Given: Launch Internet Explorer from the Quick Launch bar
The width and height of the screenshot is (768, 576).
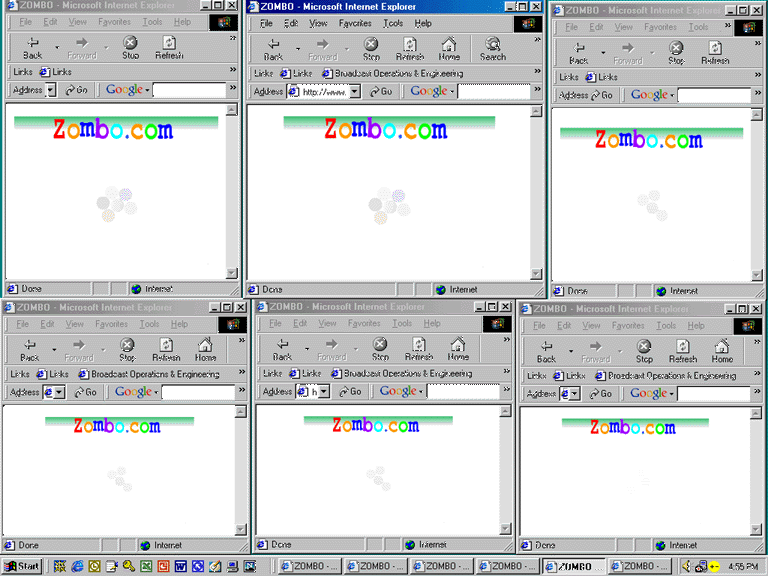Looking at the screenshot, I should point(77,566).
